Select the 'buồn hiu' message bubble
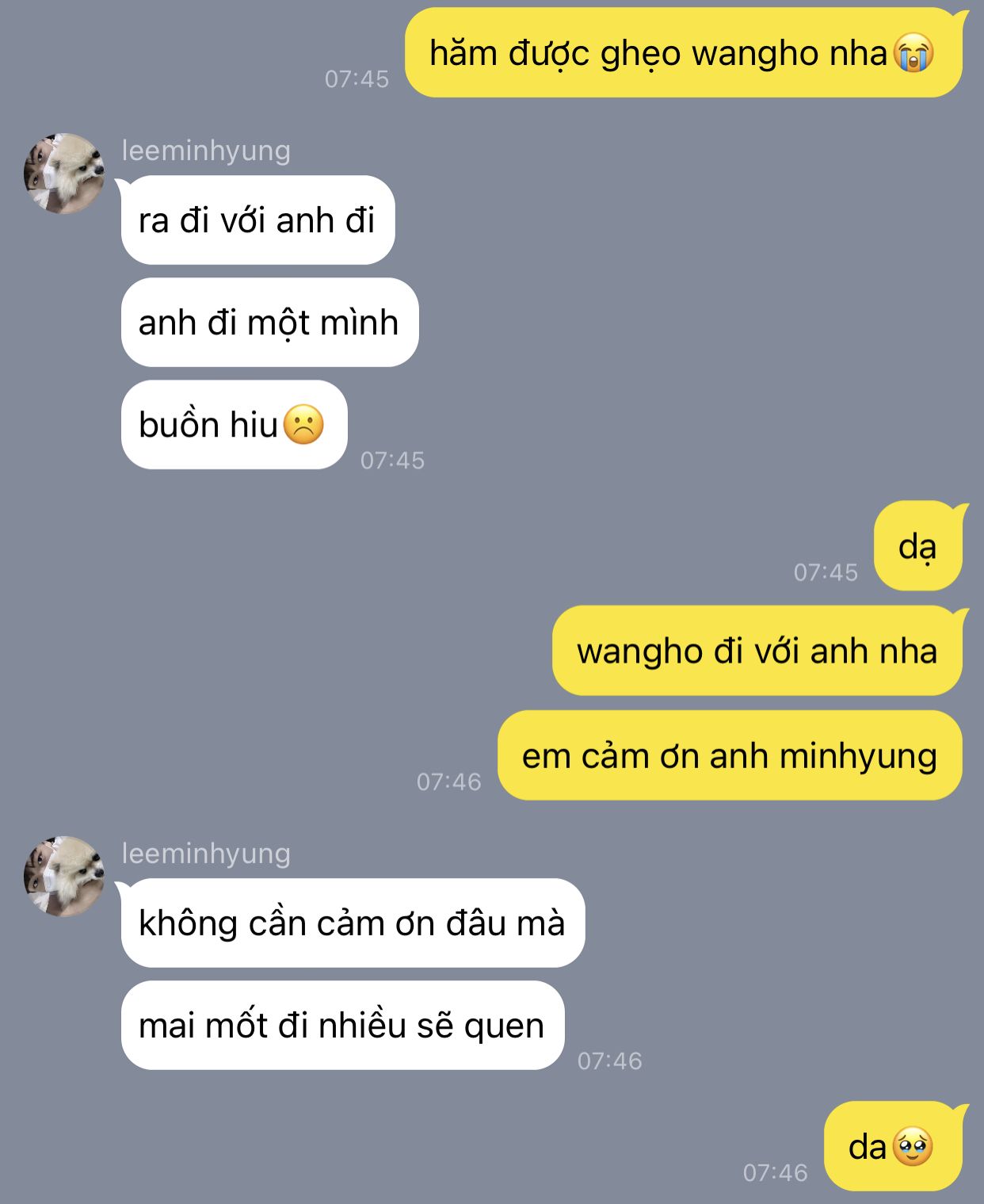This screenshot has width=984, height=1204. coord(235,425)
